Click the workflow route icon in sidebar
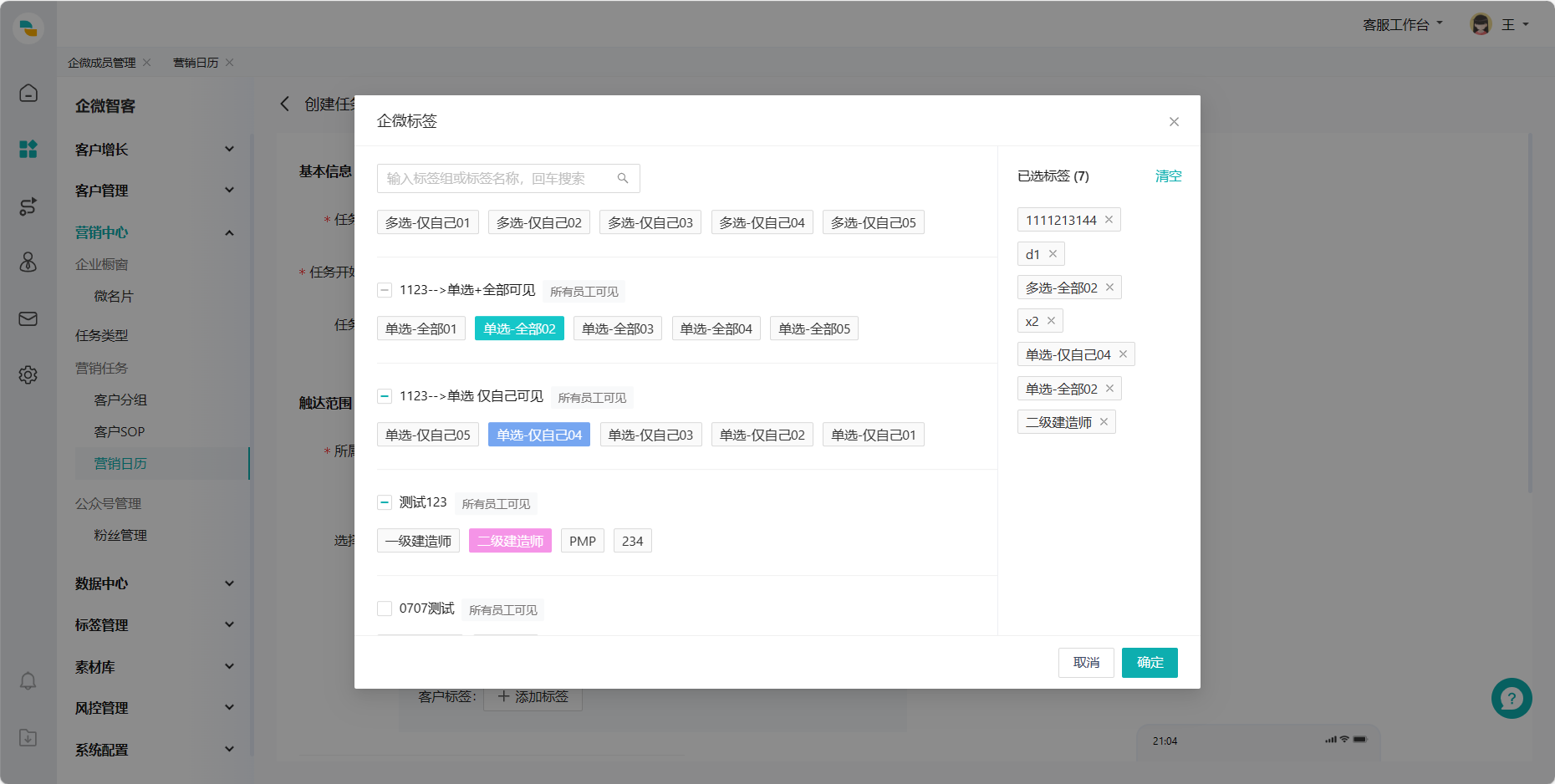The width and height of the screenshot is (1555, 784). (x=28, y=206)
